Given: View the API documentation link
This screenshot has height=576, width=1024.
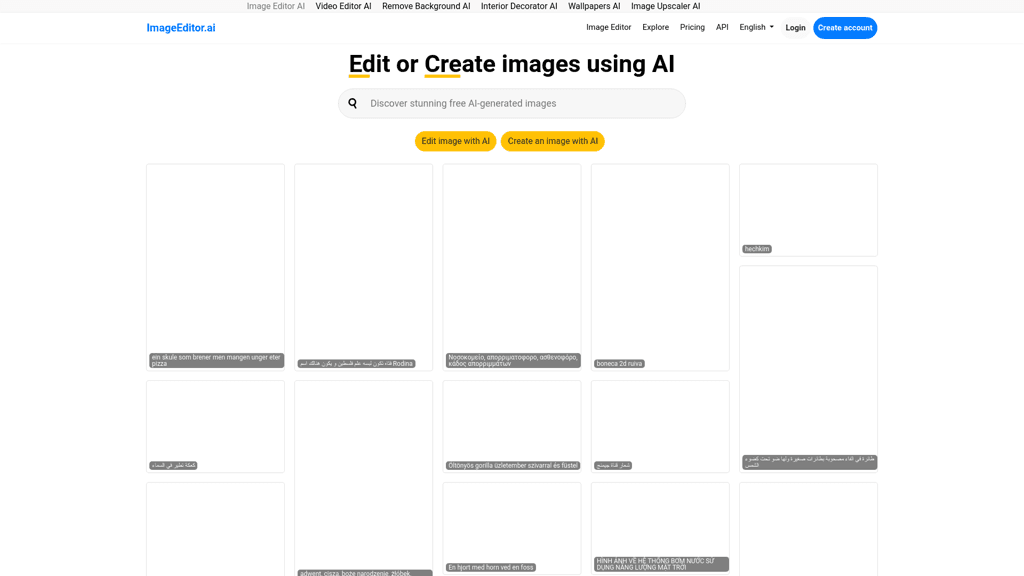Looking at the screenshot, I should [x=722, y=27].
